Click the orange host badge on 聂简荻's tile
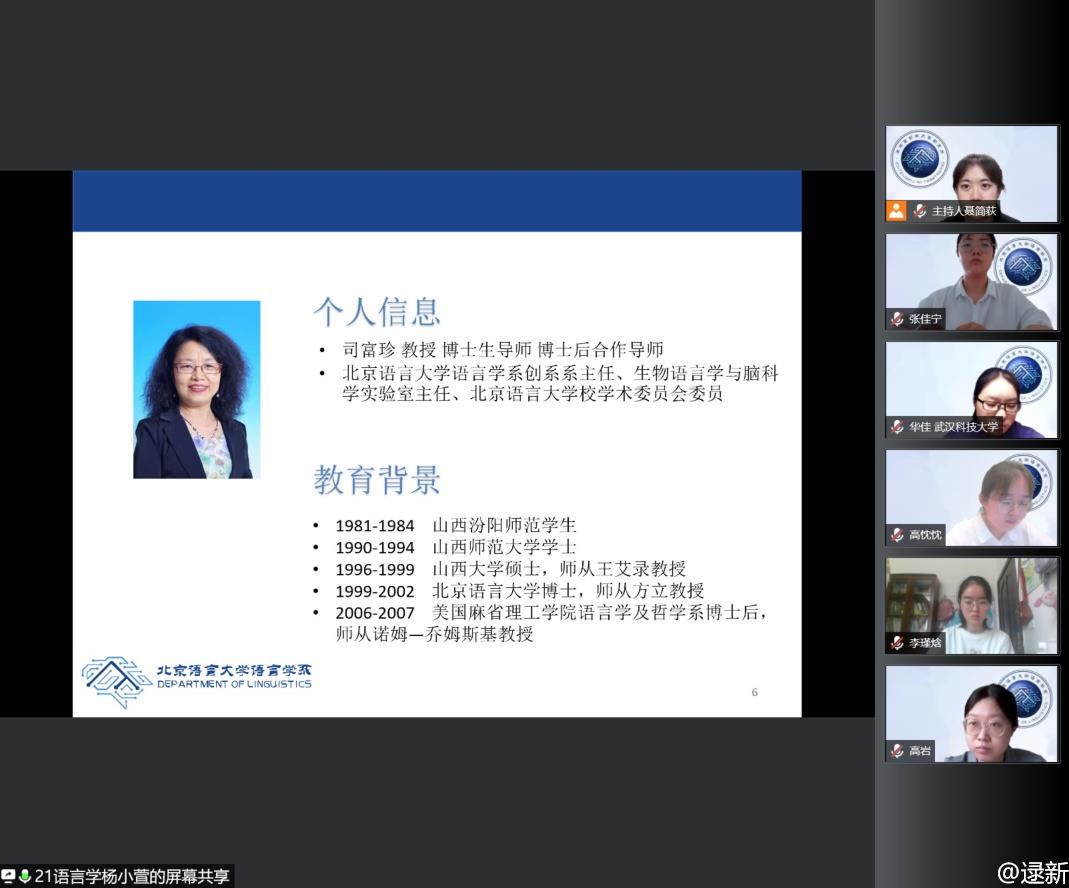 [896, 211]
